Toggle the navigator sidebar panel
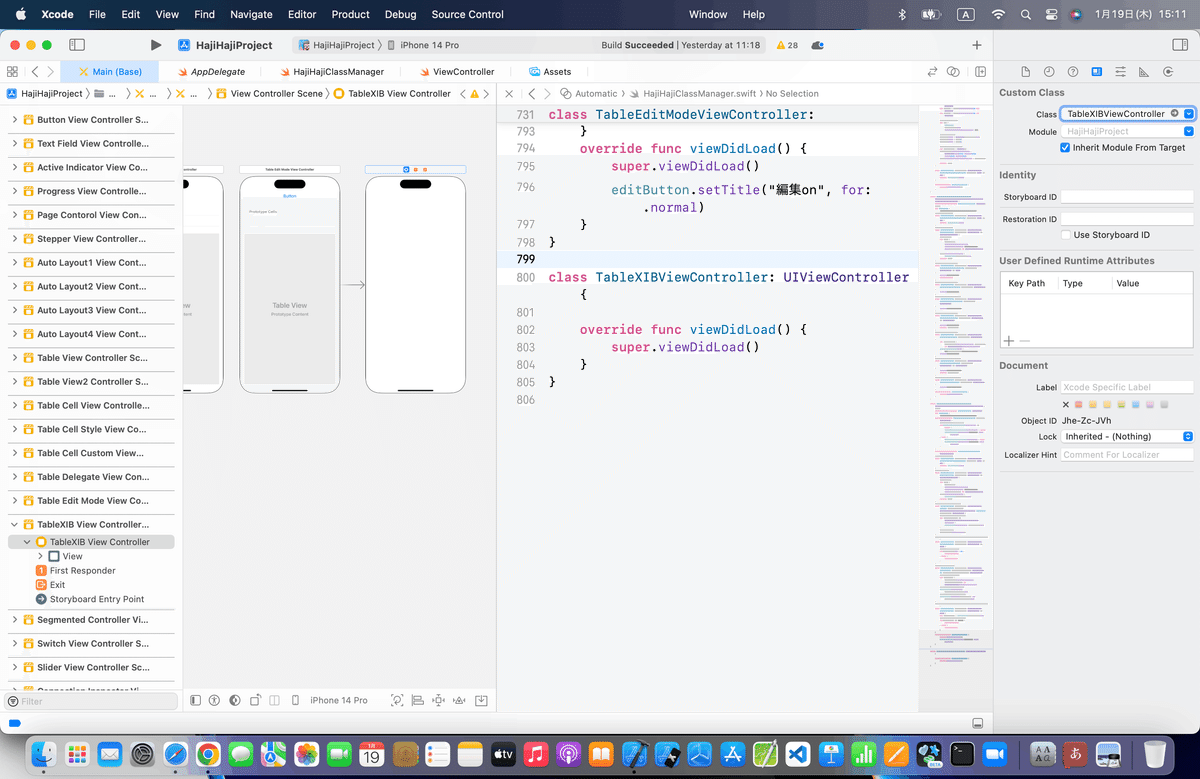1200x779 pixels. [x=77, y=45]
